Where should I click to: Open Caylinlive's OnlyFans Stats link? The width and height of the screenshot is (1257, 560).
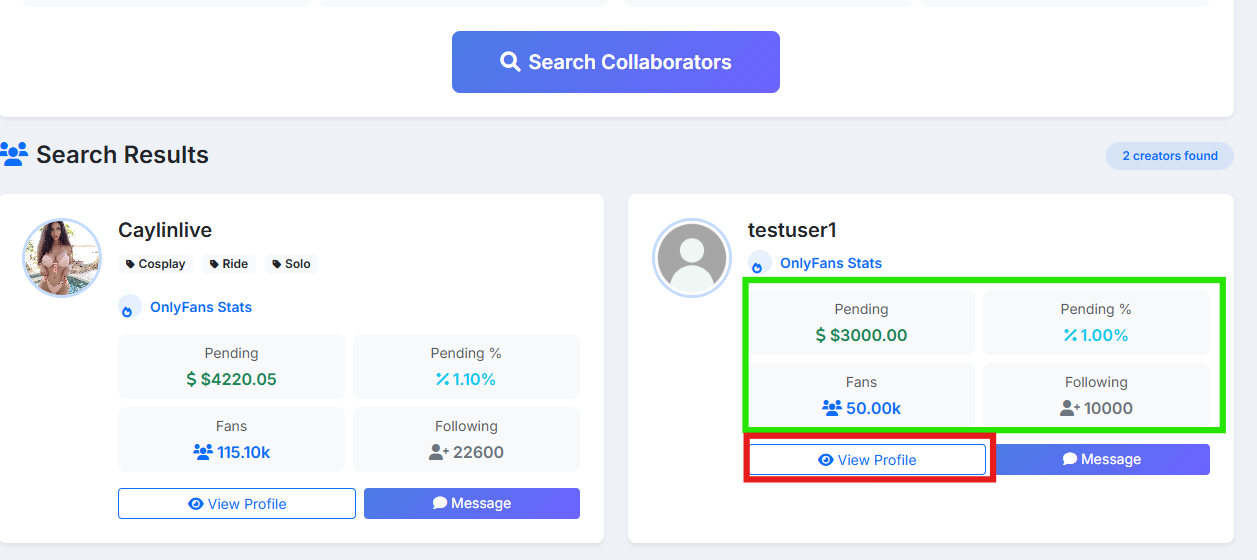click(x=200, y=307)
